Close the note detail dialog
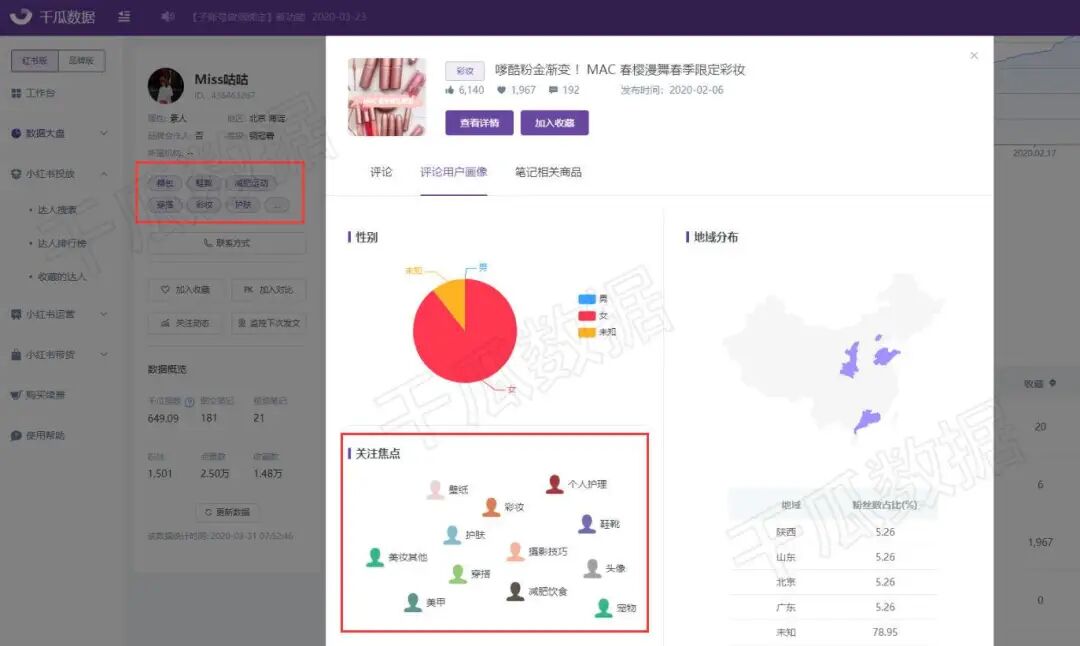 click(x=974, y=55)
